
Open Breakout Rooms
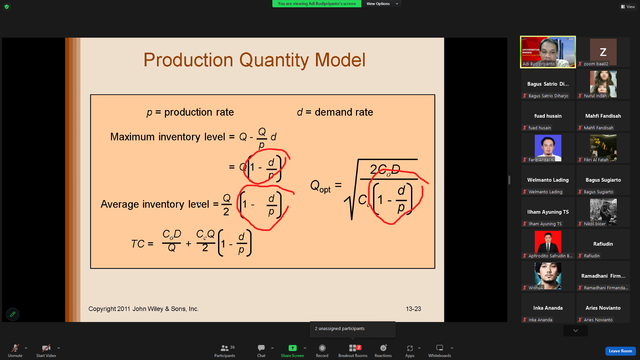353,350
